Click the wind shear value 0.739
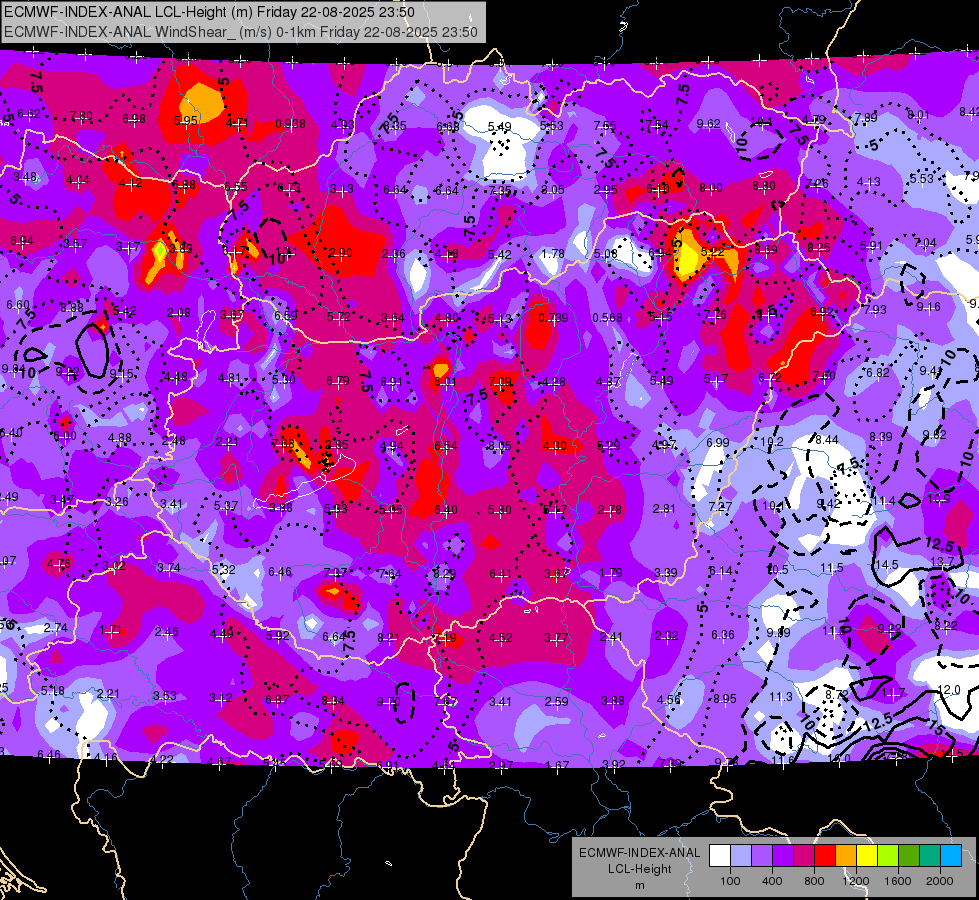The height and width of the screenshot is (900, 979). click(553, 318)
